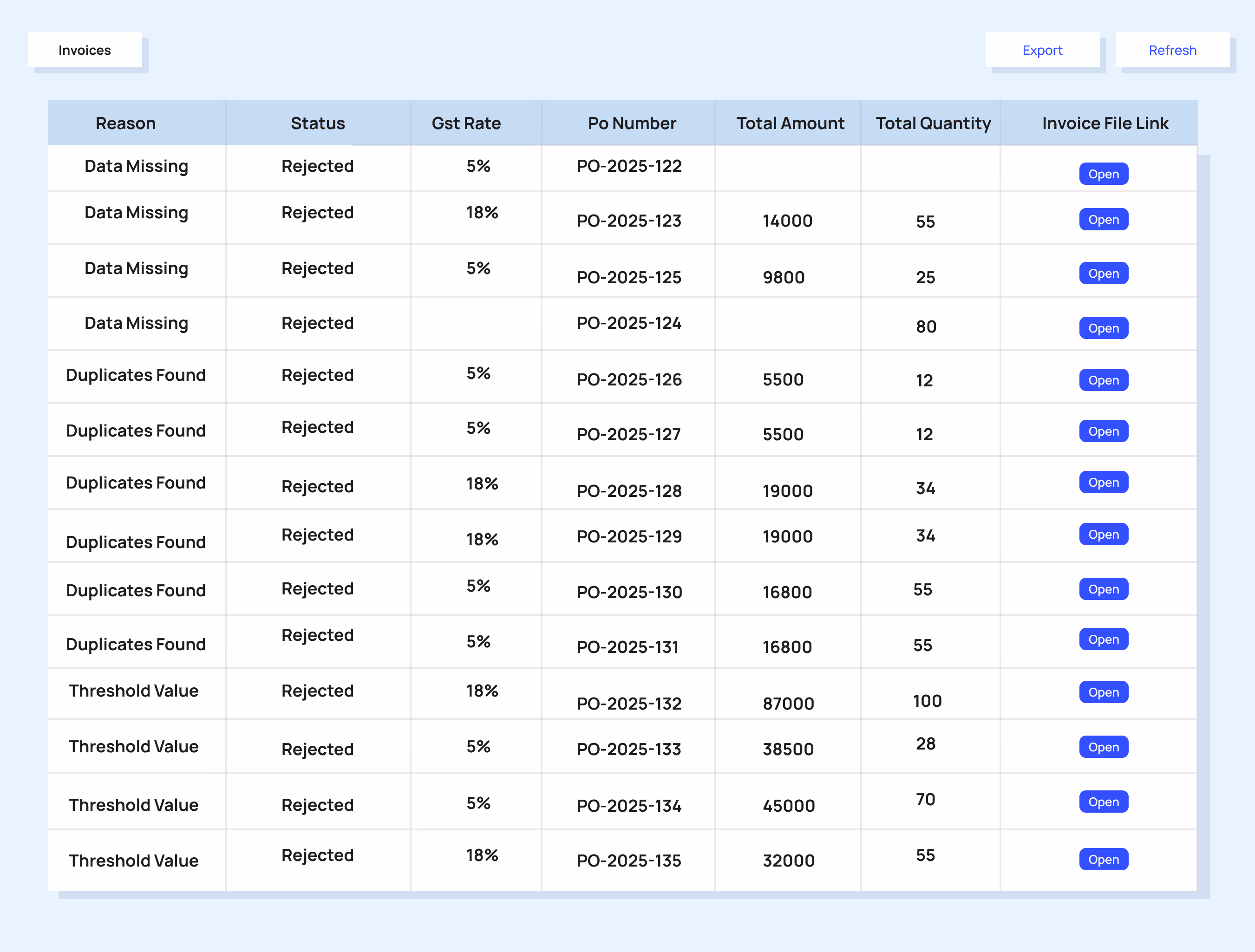Viewport: 1255px width, 952px height.
Task: Open invoice file for PO-2025-126
Action: click(x=1103, y=380)
